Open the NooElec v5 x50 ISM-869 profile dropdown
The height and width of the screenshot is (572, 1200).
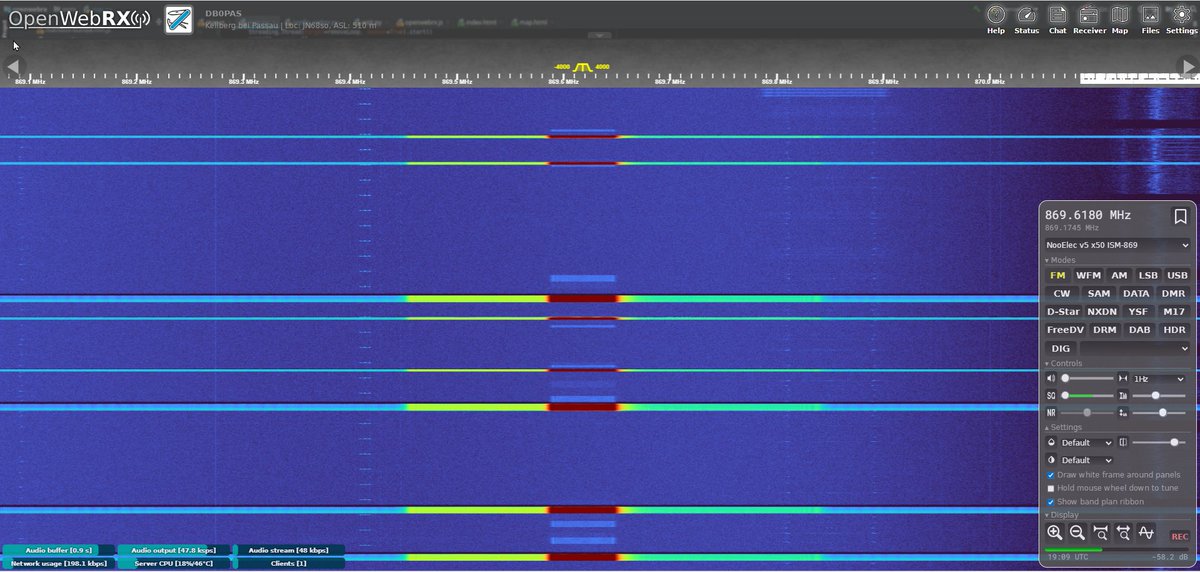[1118, 245]
